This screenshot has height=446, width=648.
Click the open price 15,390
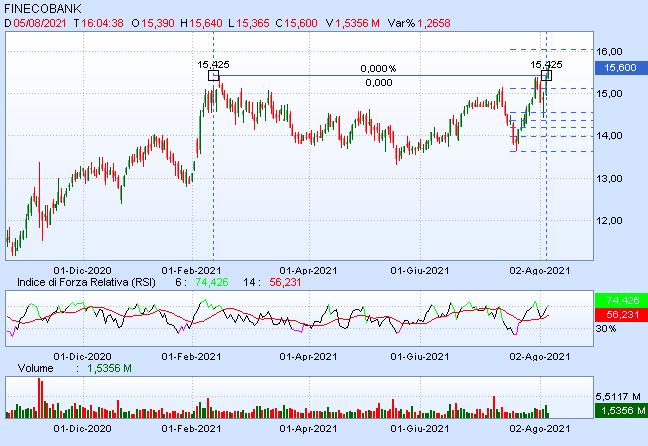(x=158, y=23)
